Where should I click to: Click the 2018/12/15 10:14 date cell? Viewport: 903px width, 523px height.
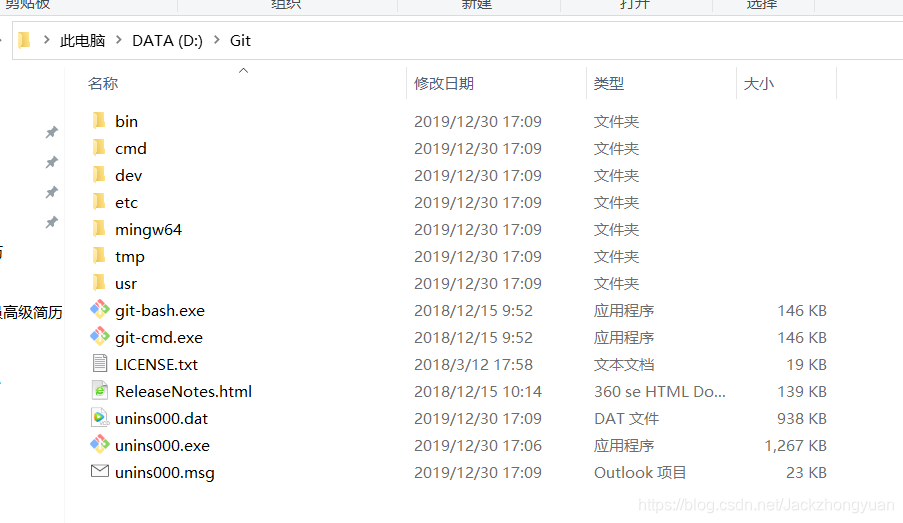click(478, 392)
